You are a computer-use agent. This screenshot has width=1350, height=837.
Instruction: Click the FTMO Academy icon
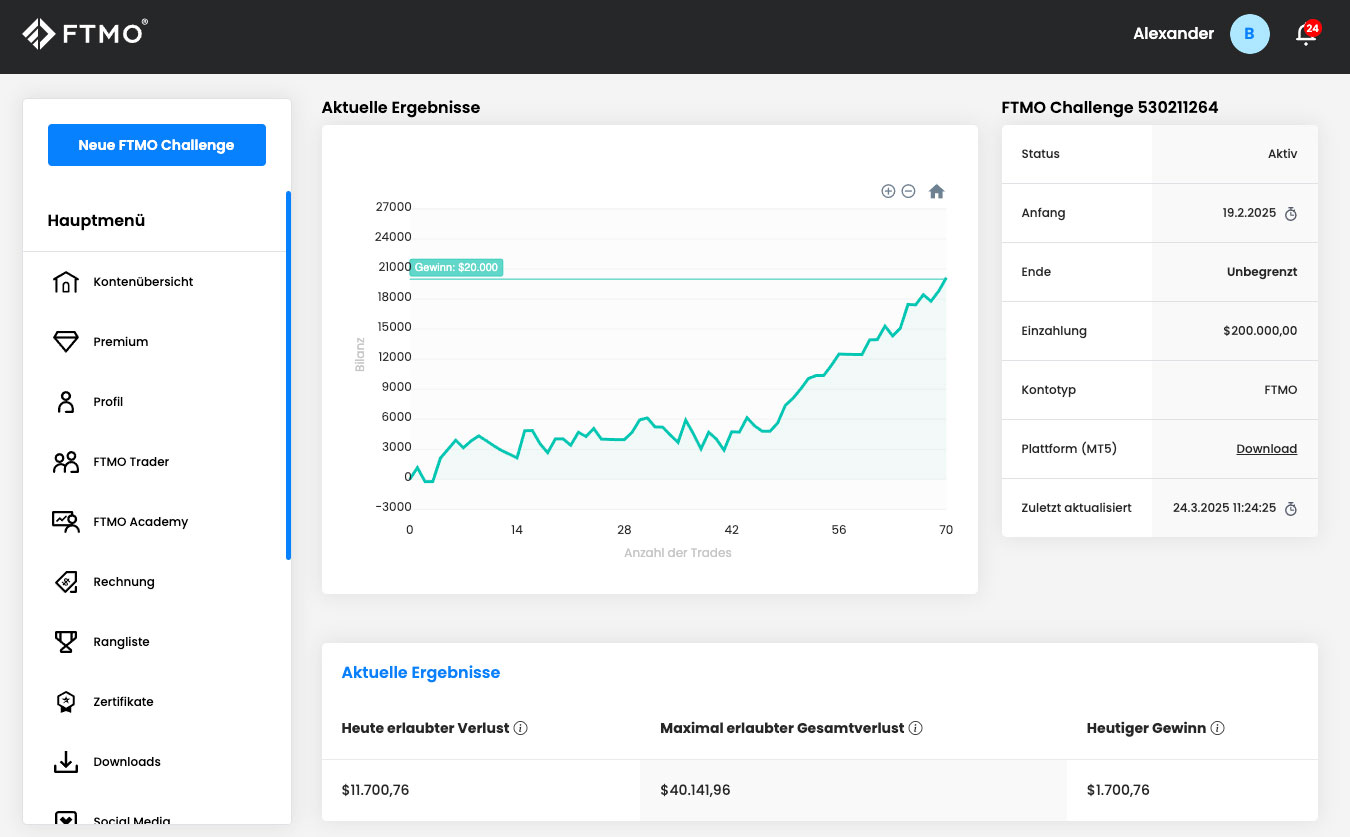pos(65,522)
